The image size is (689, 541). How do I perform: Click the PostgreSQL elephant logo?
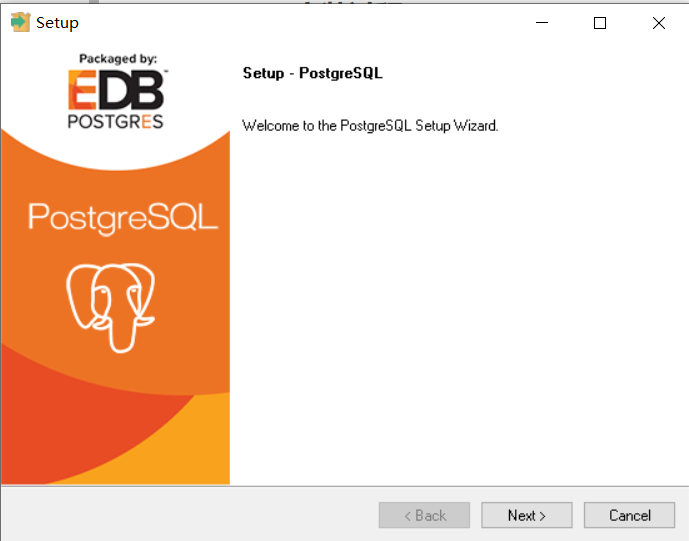(x=110, y=308)
